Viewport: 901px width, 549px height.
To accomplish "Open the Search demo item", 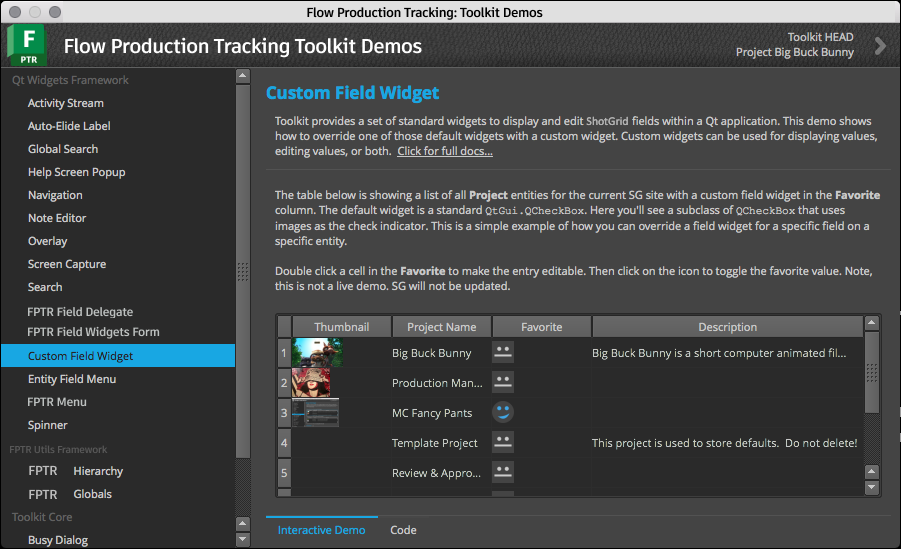I will tap(45, 287).
